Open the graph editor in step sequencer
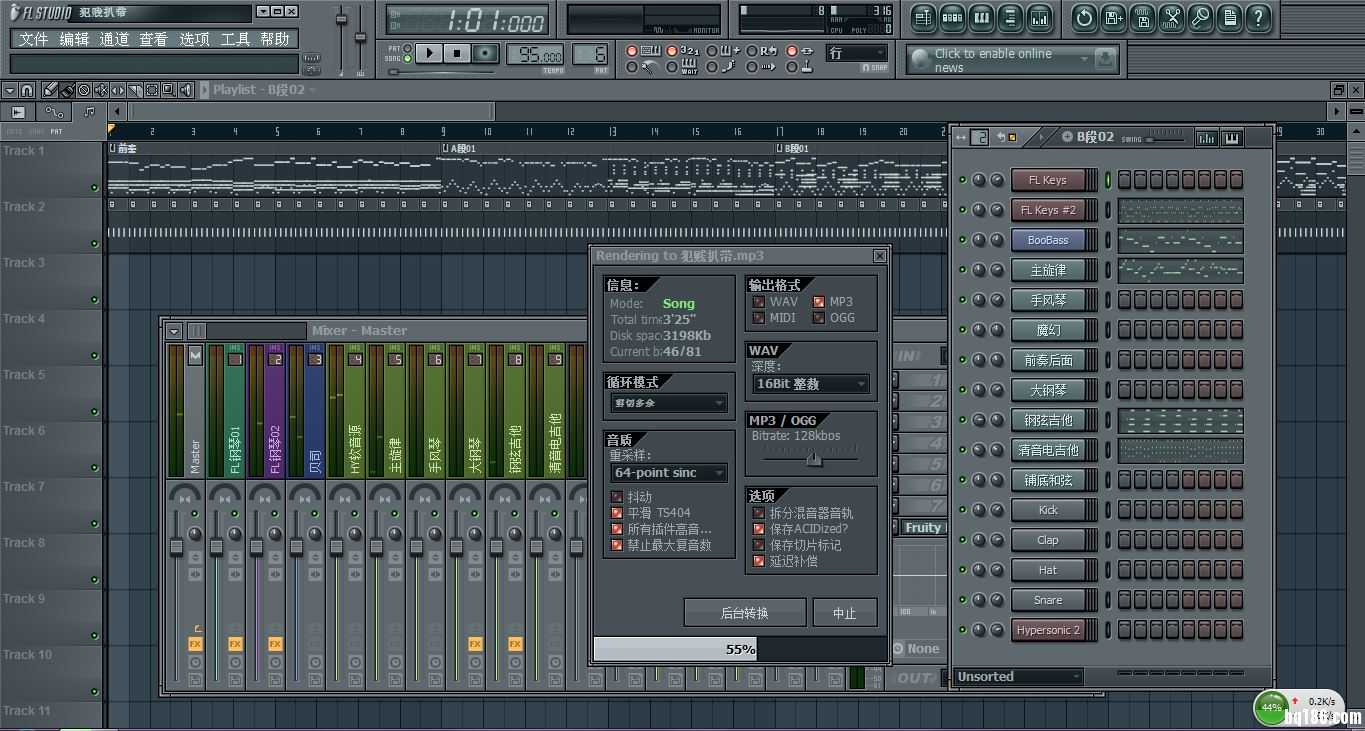1365x731 pixels. coord(1207,137)
